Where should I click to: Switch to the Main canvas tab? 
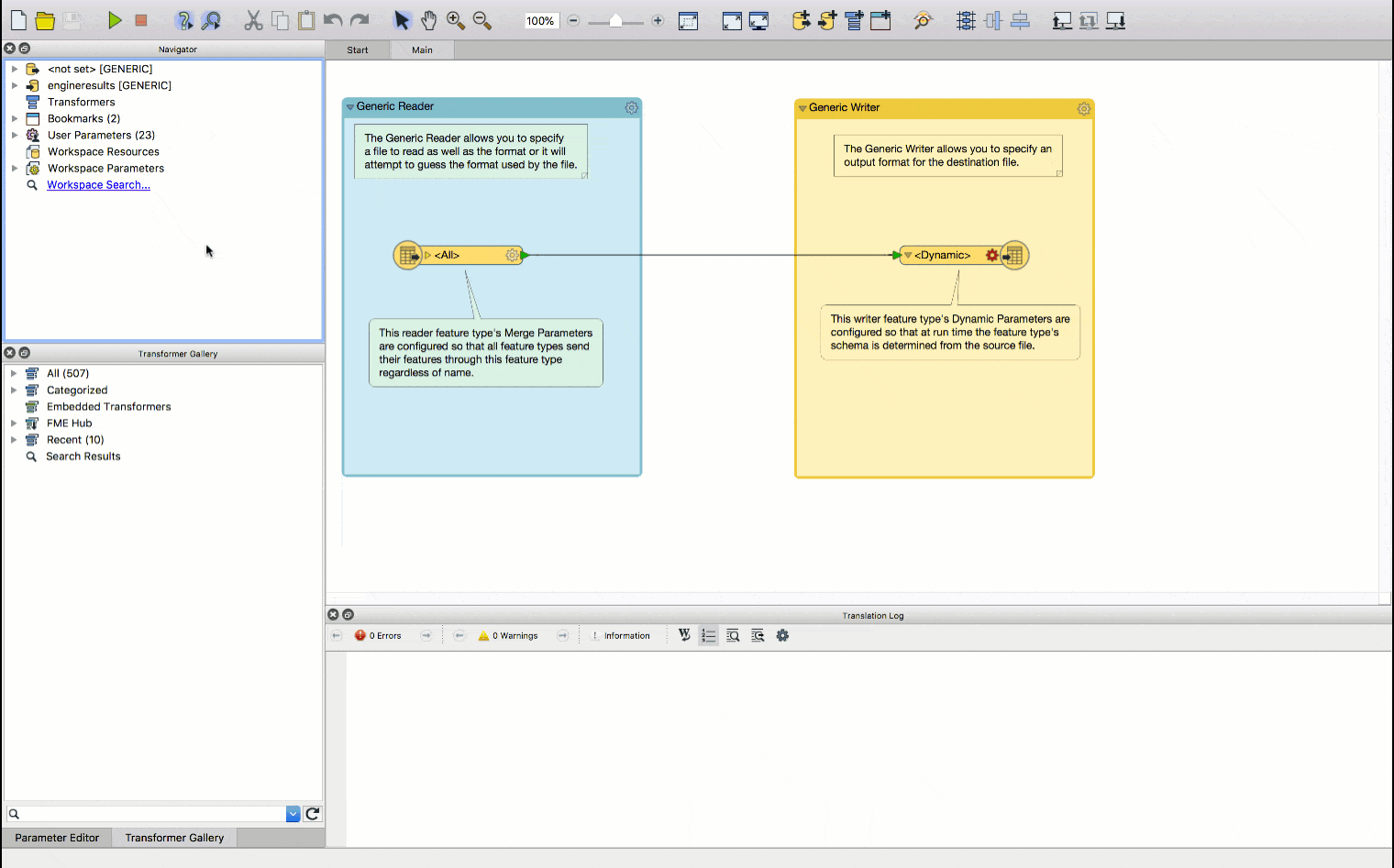[x=422, y=50]
